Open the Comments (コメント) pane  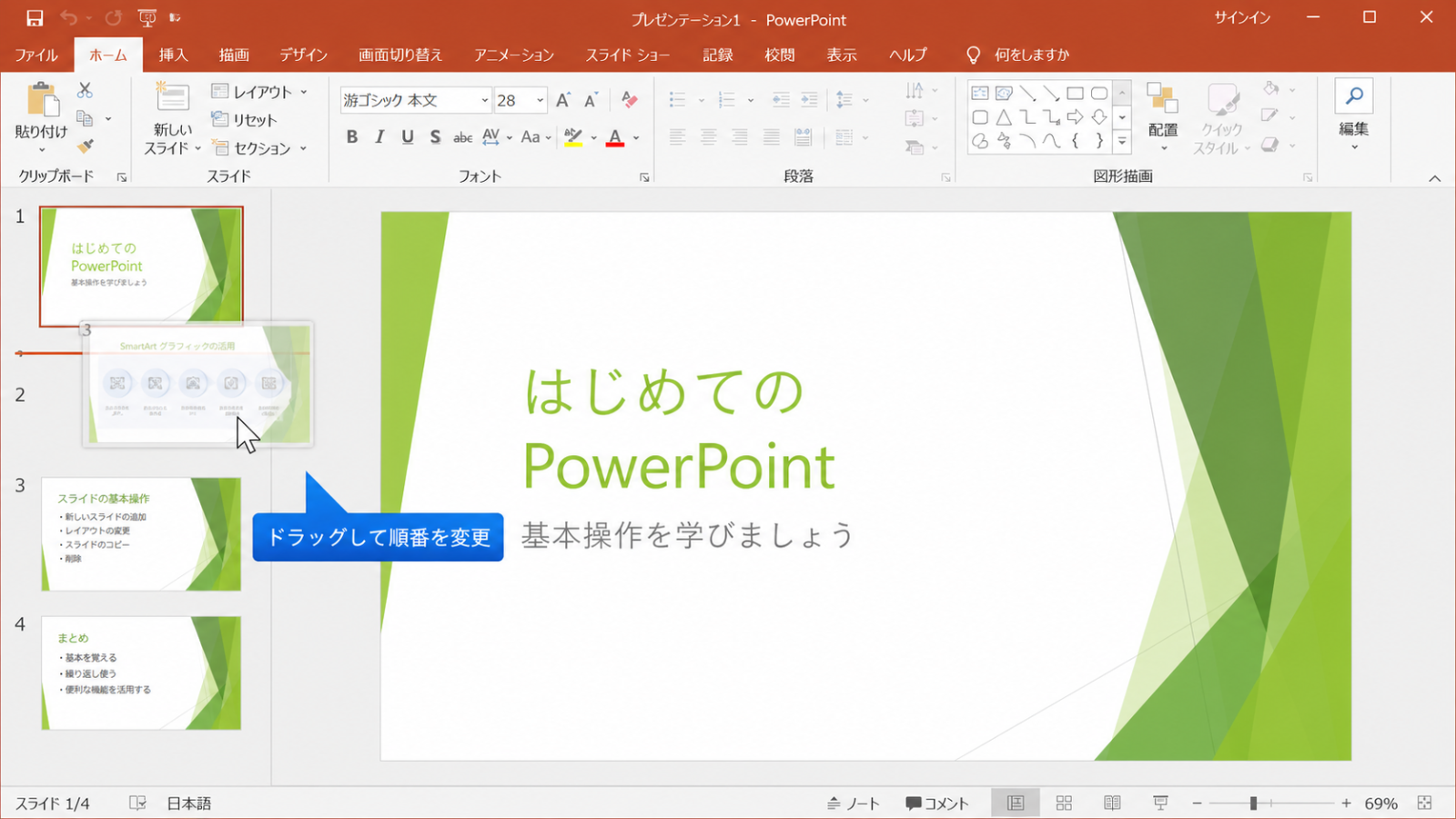coord(936,804)
